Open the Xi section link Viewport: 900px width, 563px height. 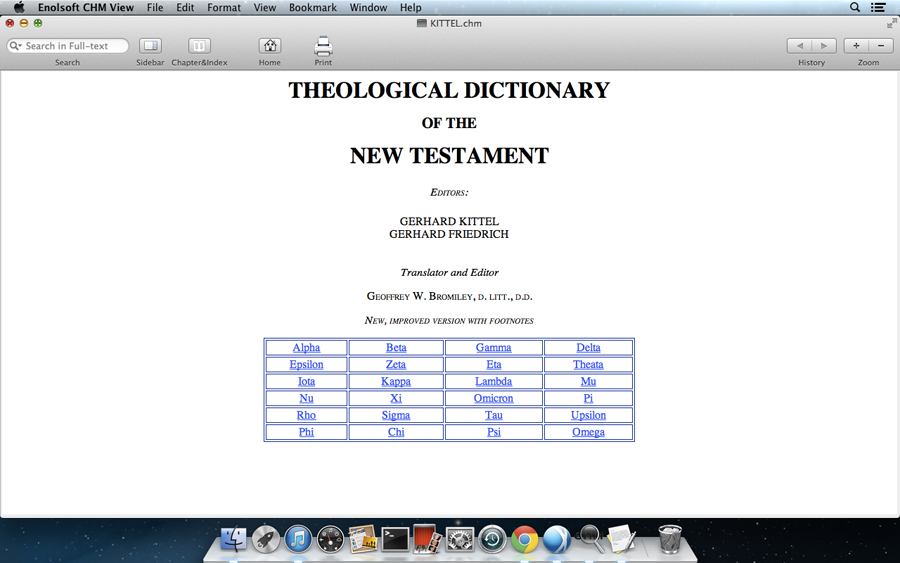pos(396,398)
